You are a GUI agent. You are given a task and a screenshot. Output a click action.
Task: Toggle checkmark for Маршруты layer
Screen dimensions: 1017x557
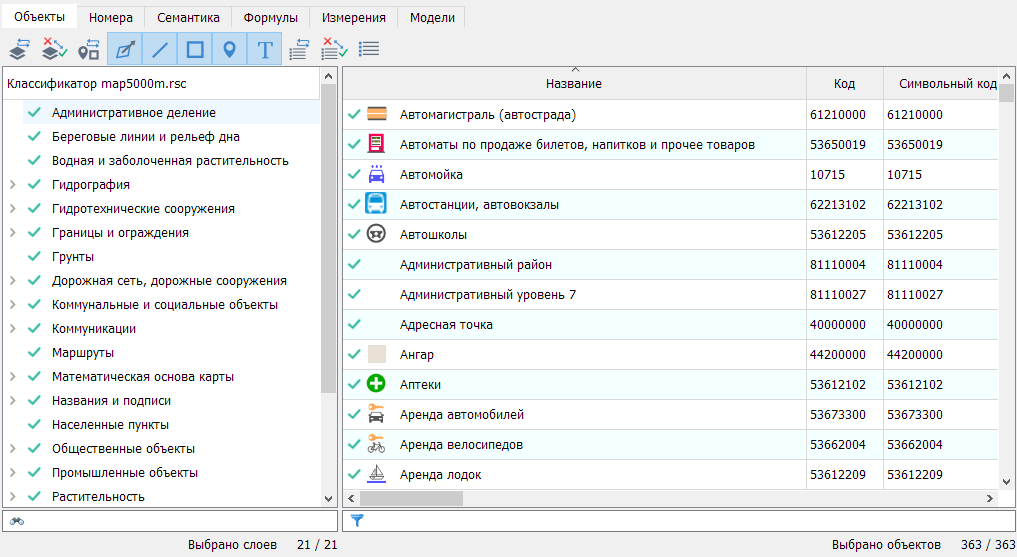click(x=34, y=353)
